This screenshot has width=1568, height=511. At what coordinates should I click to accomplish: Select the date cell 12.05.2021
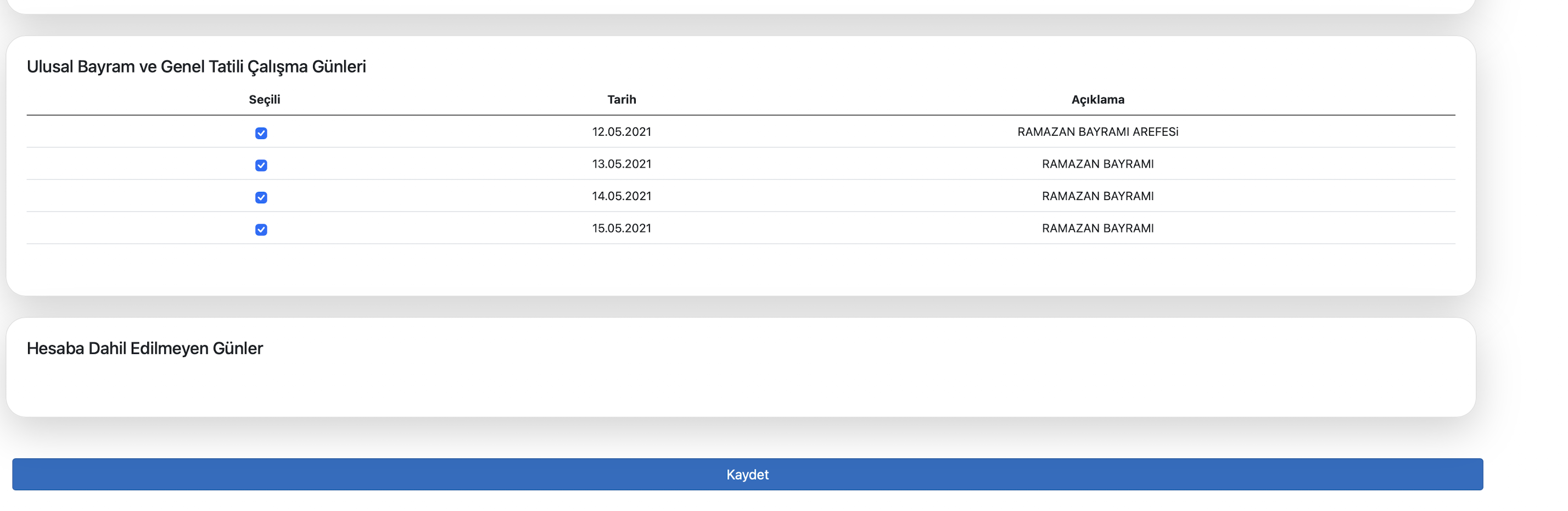click(x=621, y=132)
